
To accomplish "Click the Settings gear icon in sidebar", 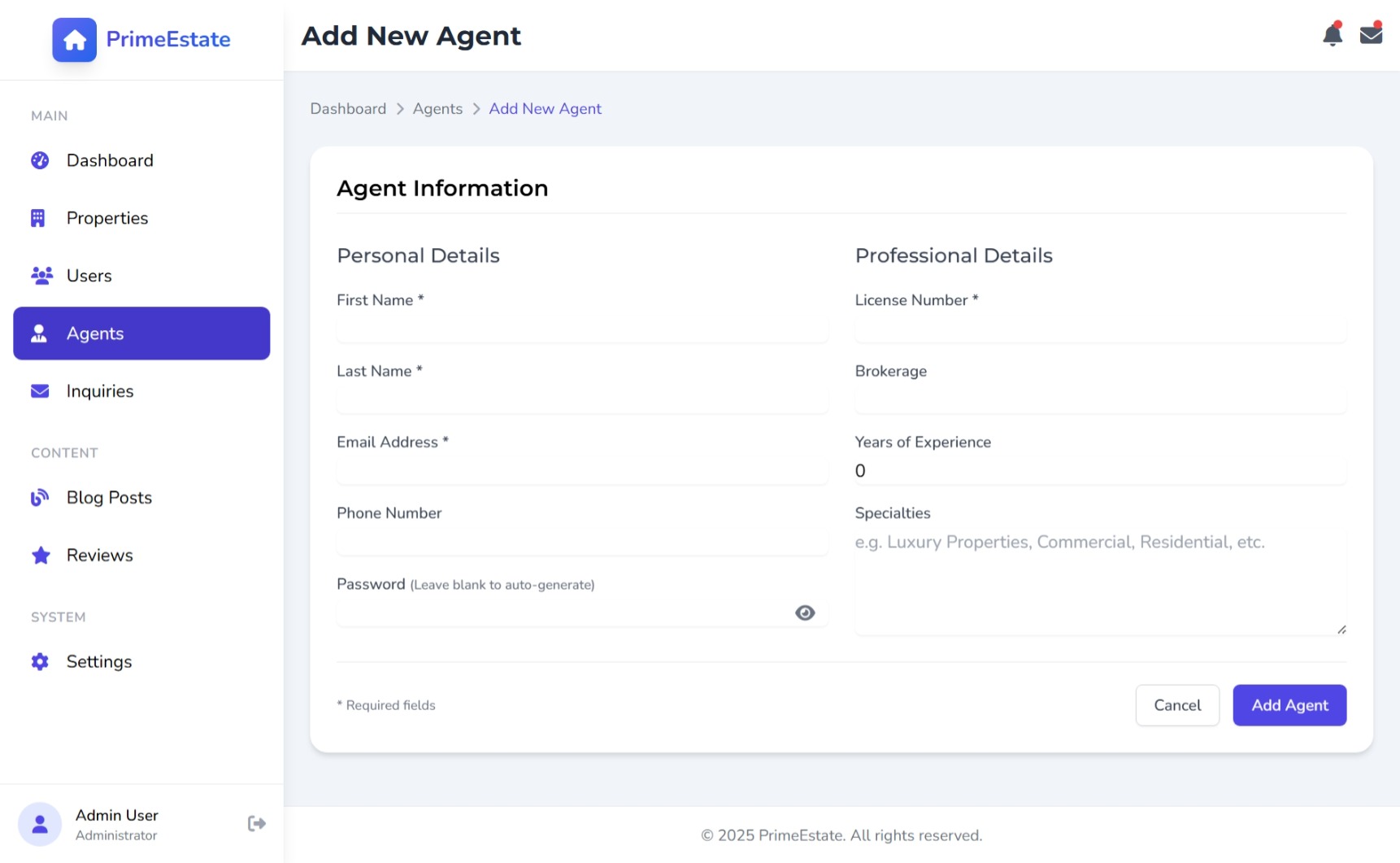I will point(40,661).
